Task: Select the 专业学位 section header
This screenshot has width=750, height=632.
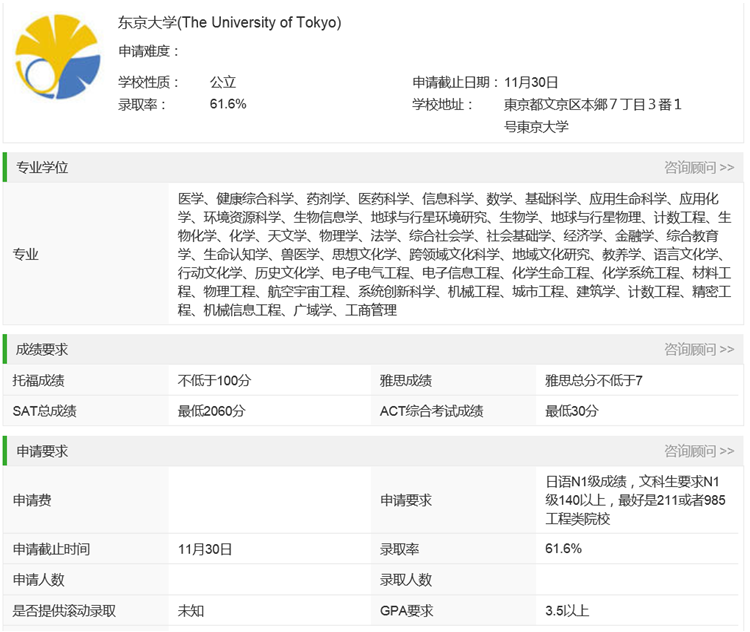Action: pyautogui.click(x=373, y=167)
